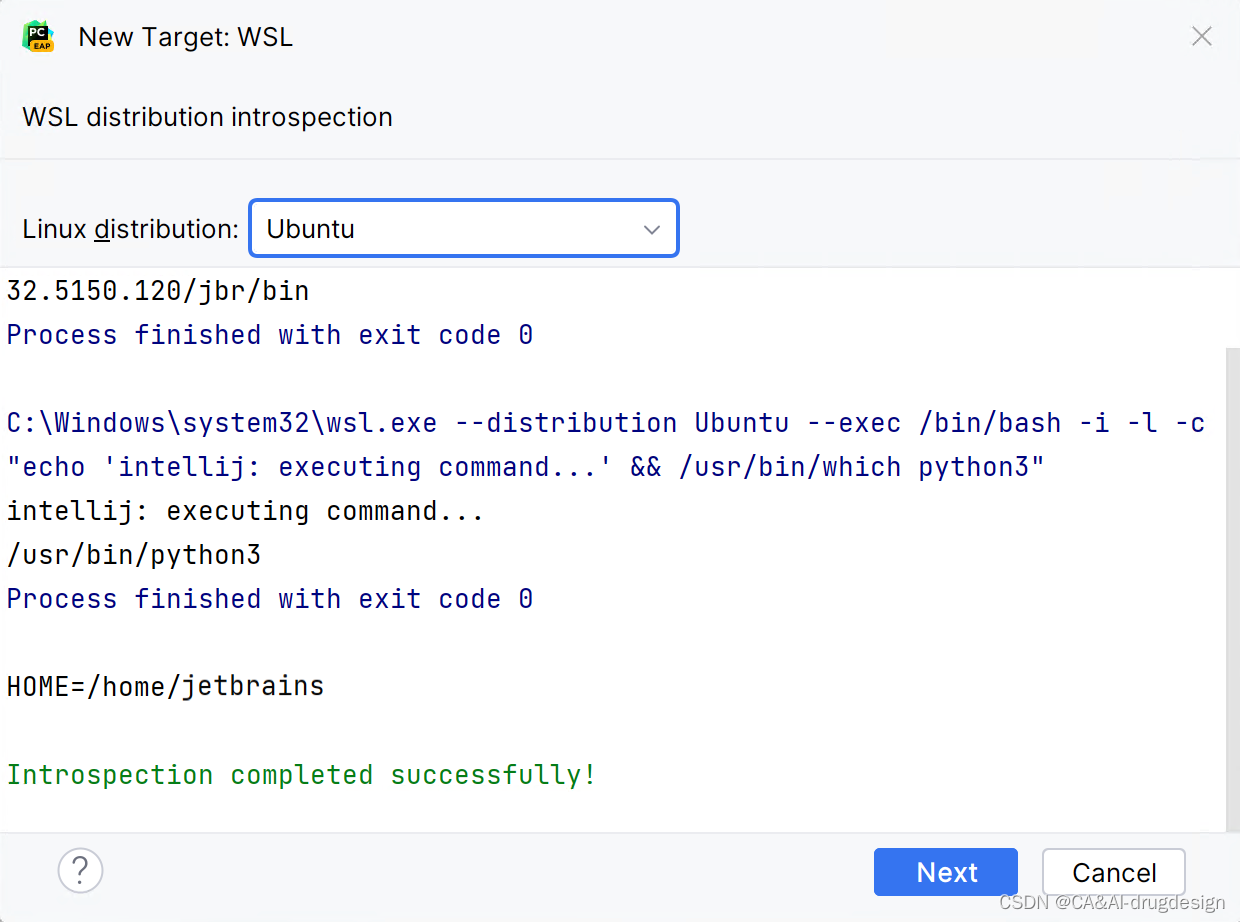This screenshot has height=922, width=1240.
Task: Click the Linux distribution label
Action: [131, 229]
